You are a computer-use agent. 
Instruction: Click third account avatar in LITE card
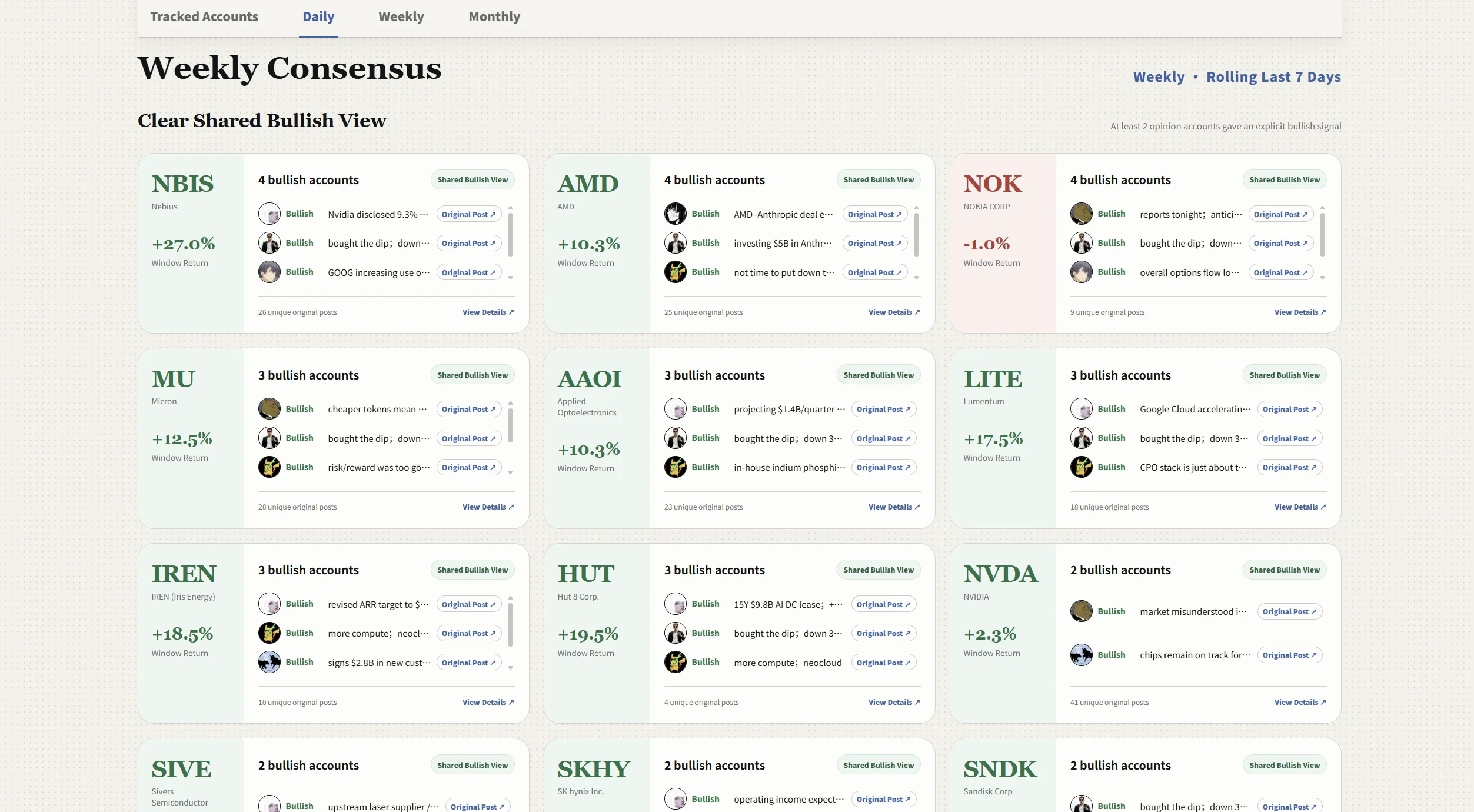coord(1082,467)
